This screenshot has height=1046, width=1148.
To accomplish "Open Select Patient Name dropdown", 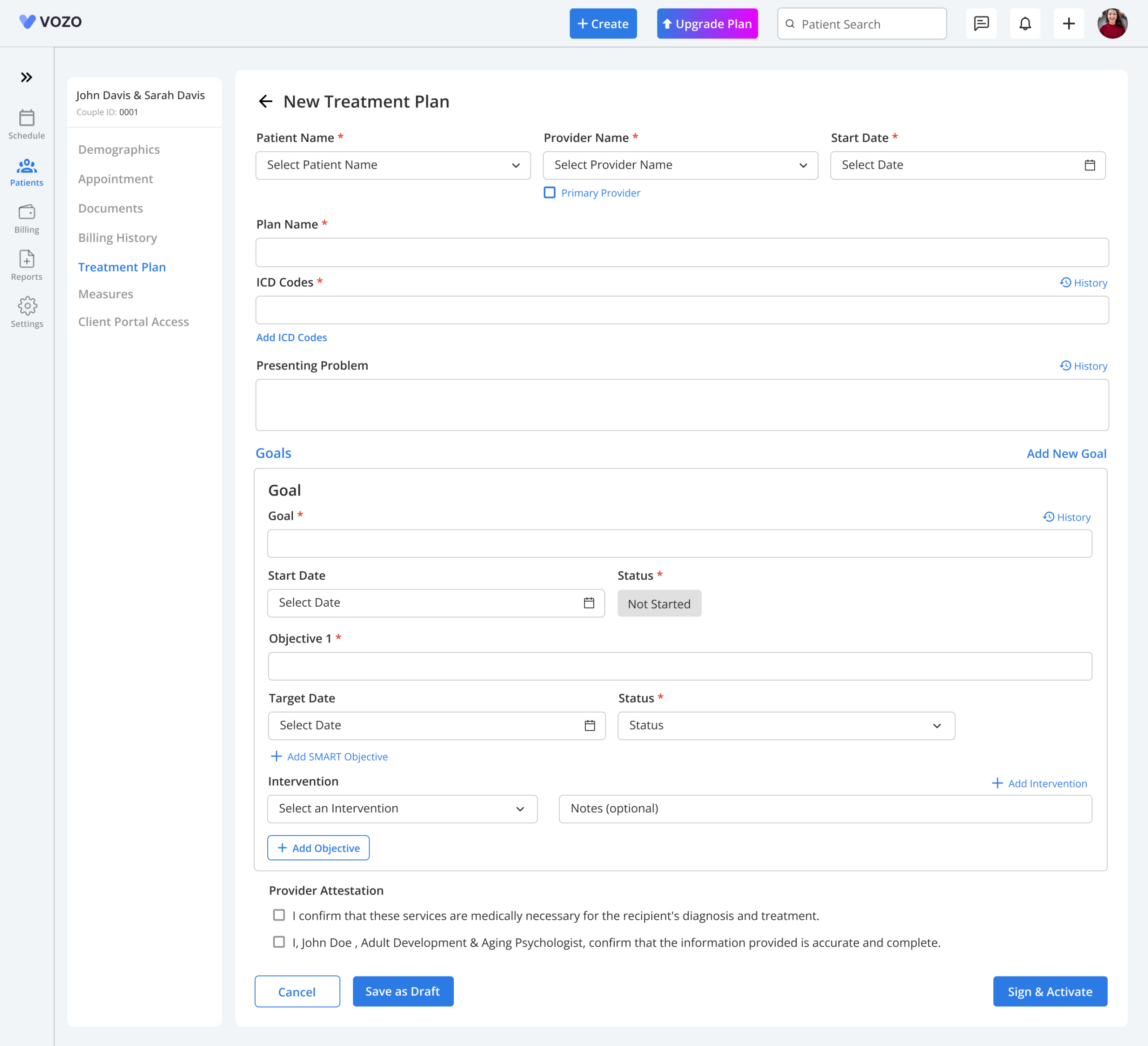I will [393, 165].
